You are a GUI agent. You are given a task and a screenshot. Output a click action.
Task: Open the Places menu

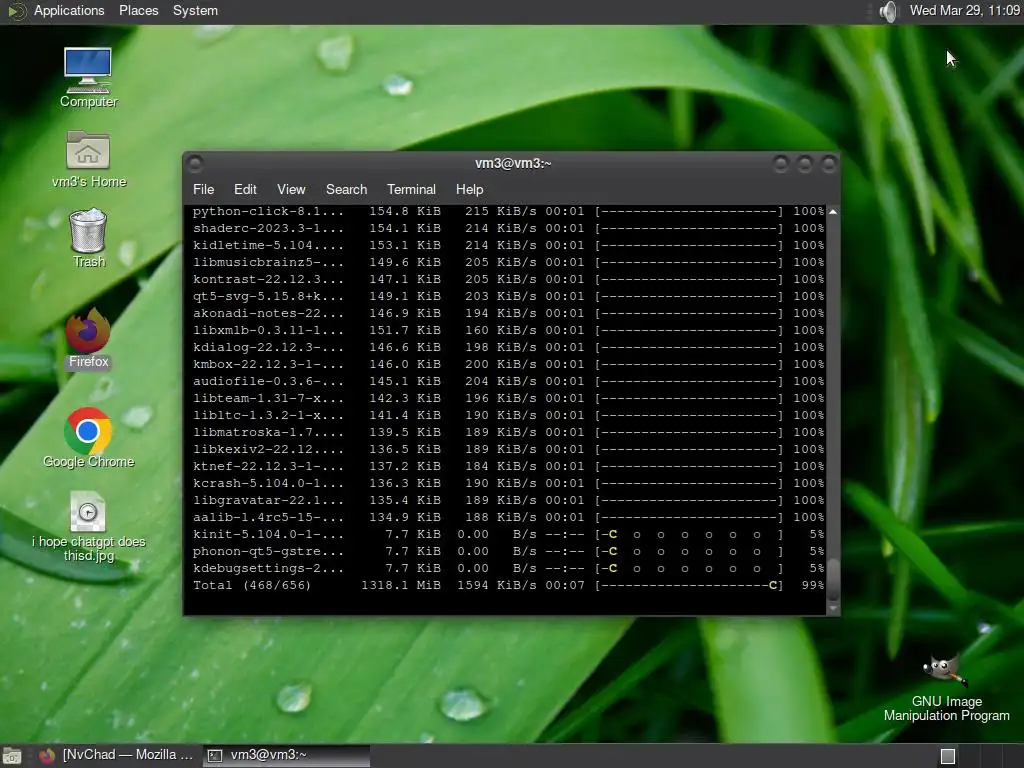138,10
